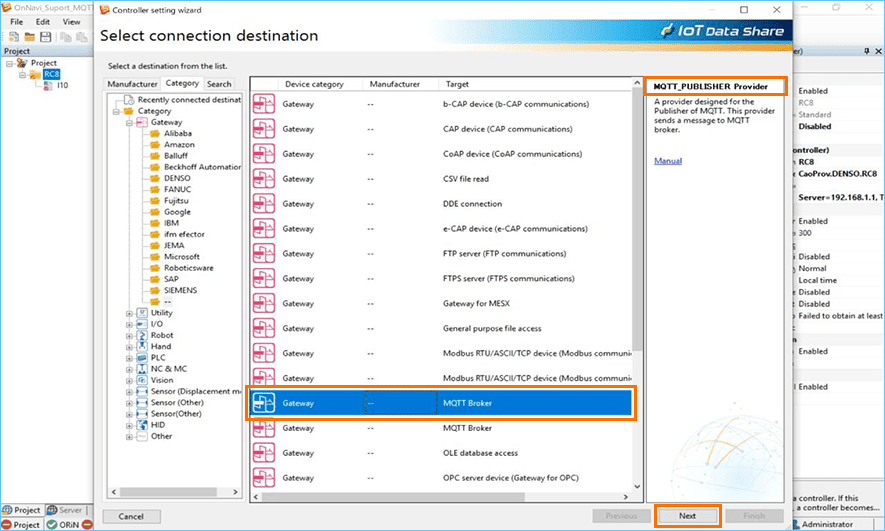This screenshot has height=531, width=885.
Task: Expand the HID tree node
Action: (x=129, y=425)
